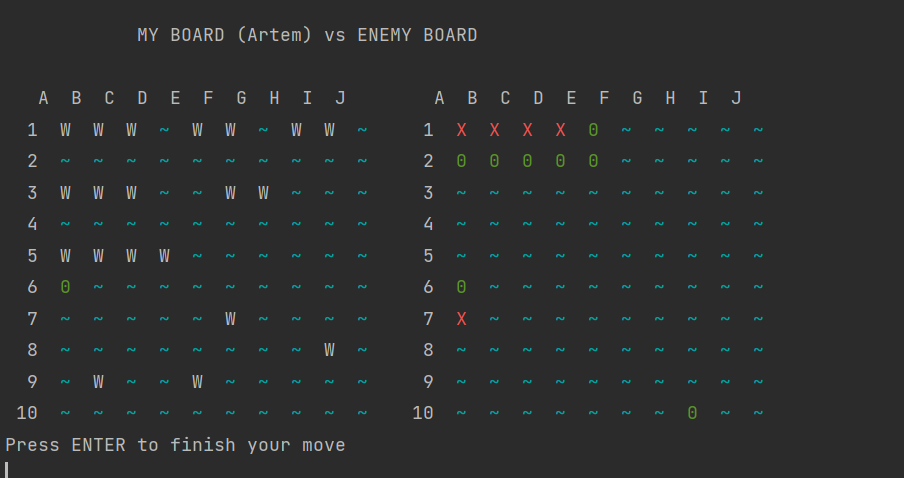Click column header E of the enemy board
Screen dimensions: 904x478
tap(571, 98)
